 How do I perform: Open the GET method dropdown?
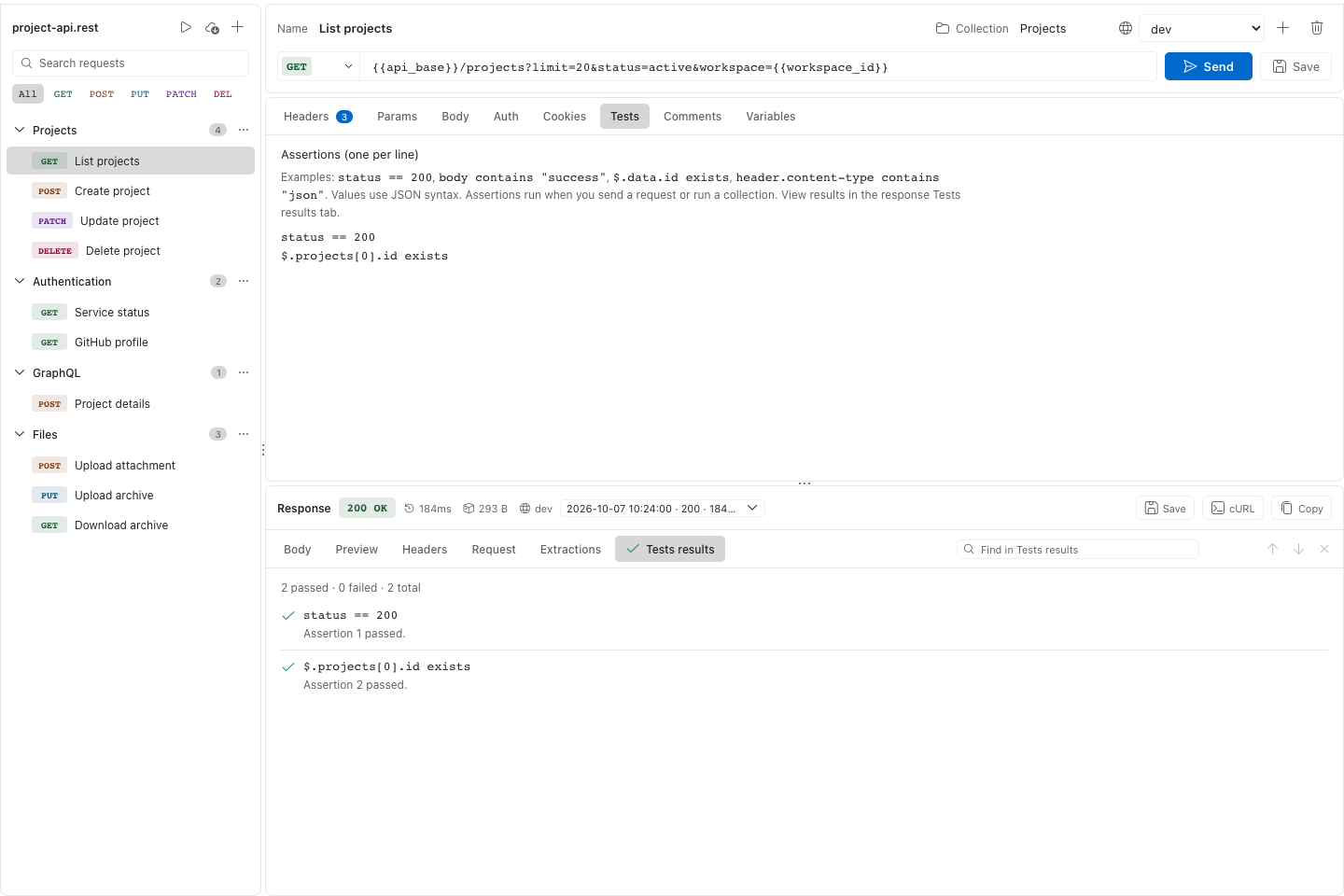pyautogui.click(x=319, y=66)
